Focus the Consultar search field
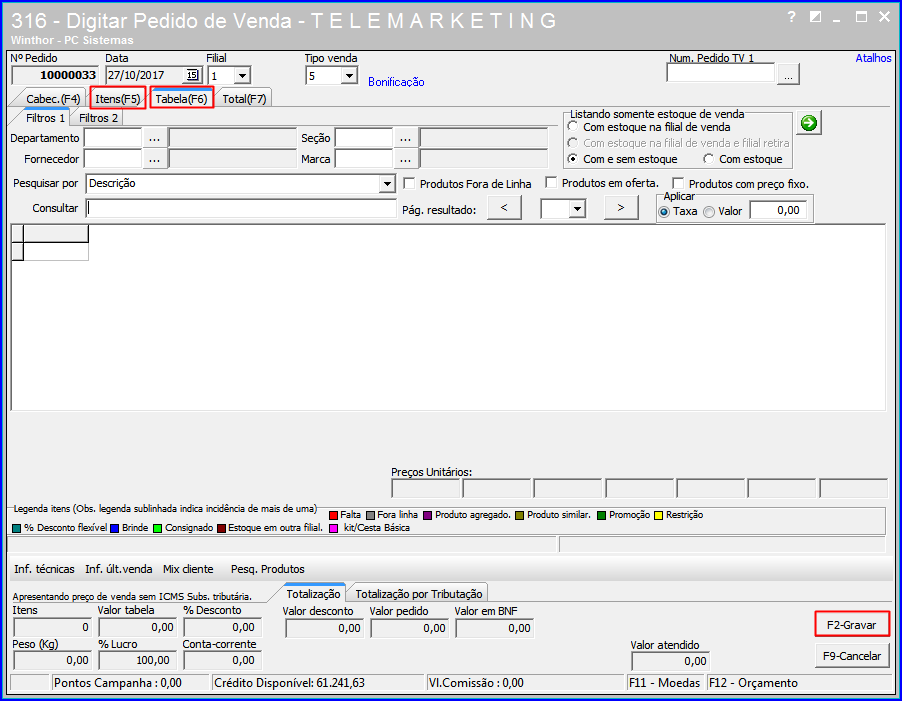The image size is (902, 701). [241, 208]
